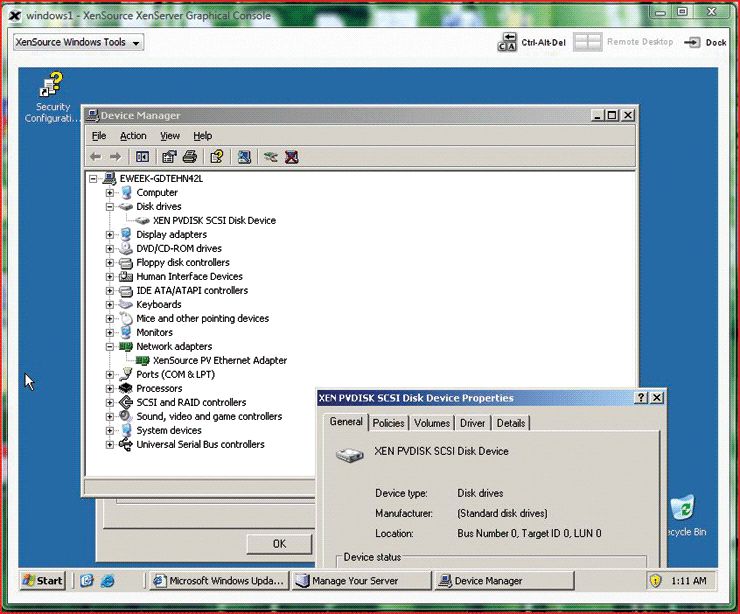The height and width of the screenshot is (614, 740).
Task: Click the Print toolbar icon
Action: [190, 157]
